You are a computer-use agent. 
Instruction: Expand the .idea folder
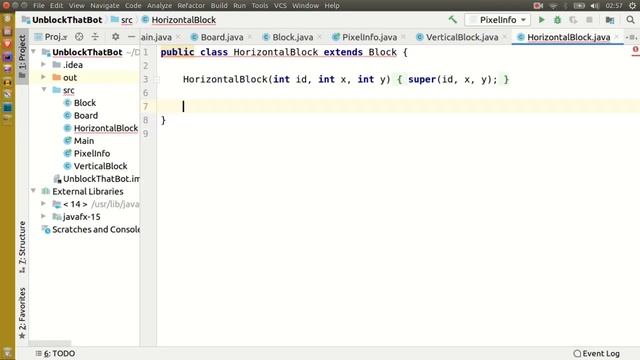[x=44, y=64]
